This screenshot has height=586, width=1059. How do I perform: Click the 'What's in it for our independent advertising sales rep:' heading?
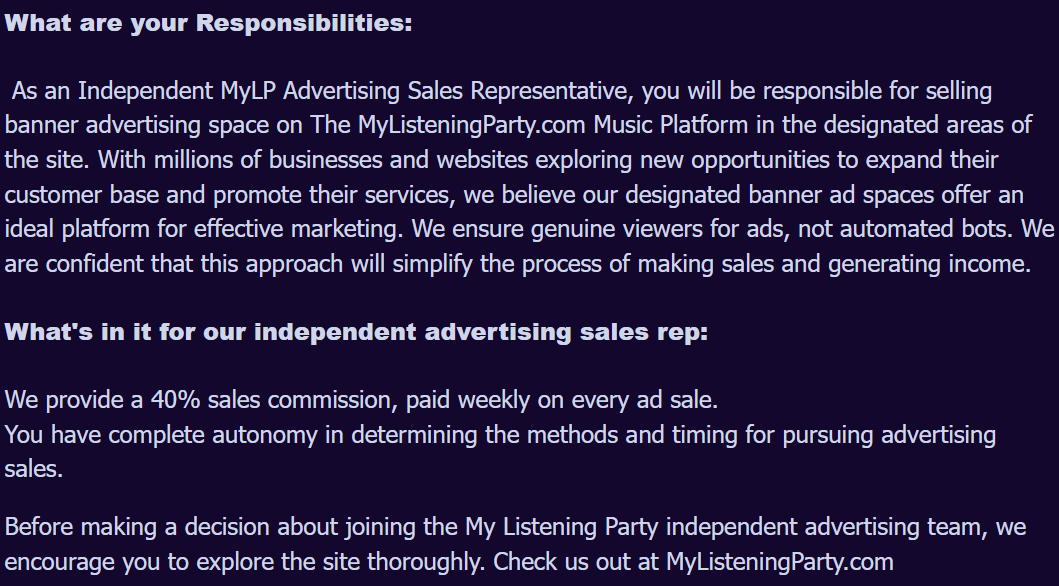[356, 332]
